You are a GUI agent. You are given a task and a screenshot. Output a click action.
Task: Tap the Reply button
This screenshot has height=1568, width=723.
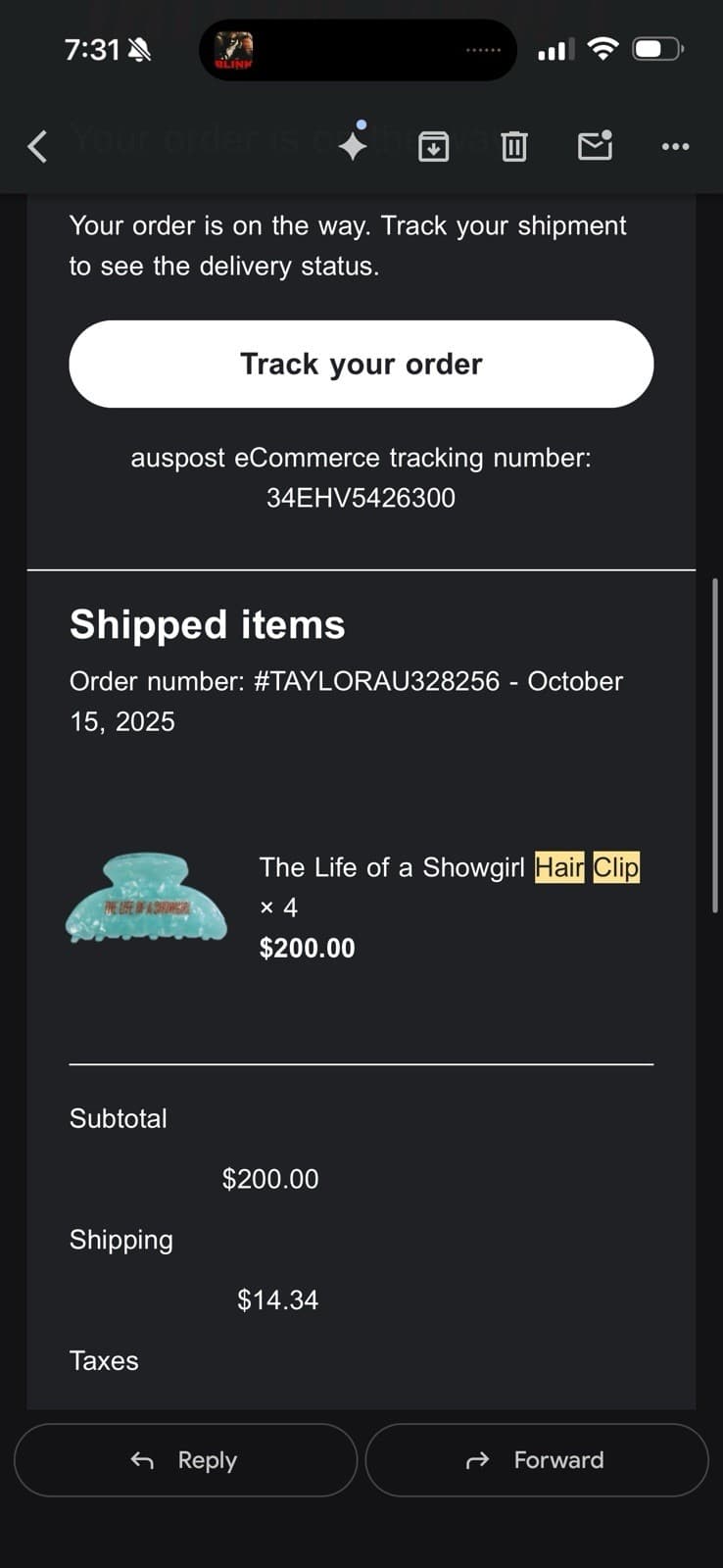(186, 1460)
